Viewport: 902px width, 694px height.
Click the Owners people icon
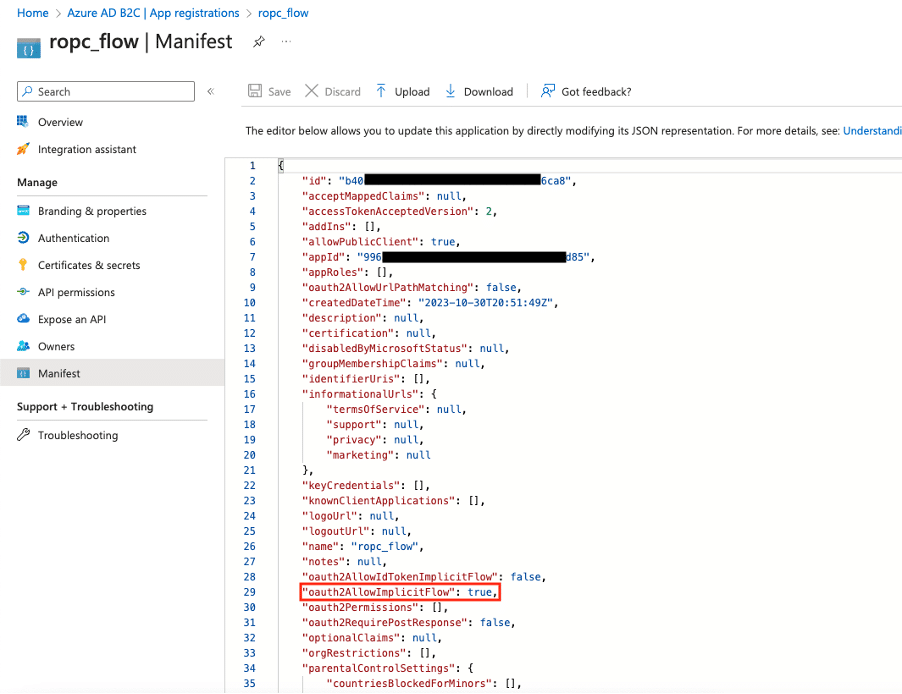pos(23,346)
